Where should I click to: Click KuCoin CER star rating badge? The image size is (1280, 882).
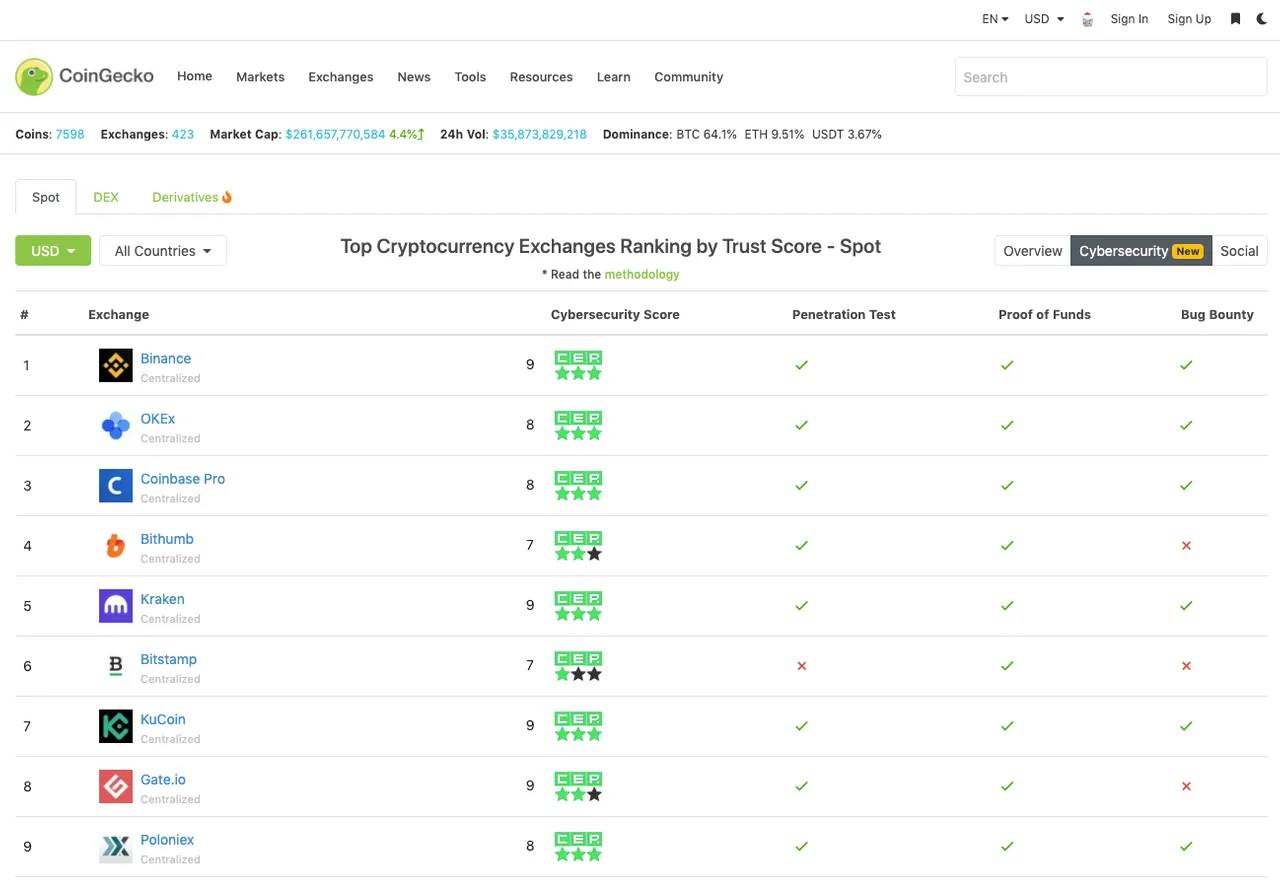578,725
